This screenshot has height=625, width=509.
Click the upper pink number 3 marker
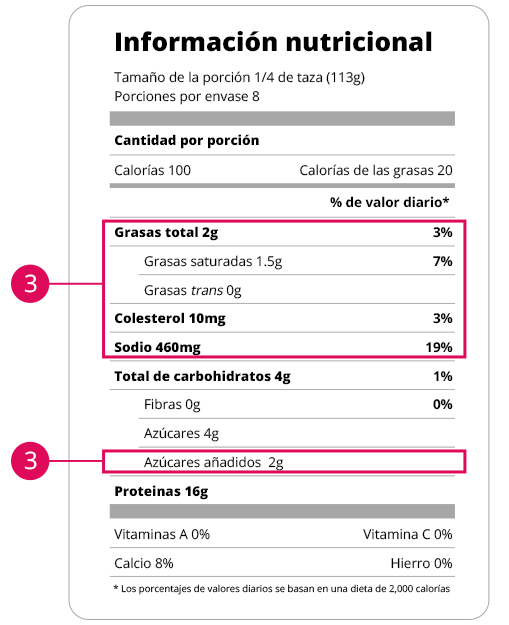[30, 283]
